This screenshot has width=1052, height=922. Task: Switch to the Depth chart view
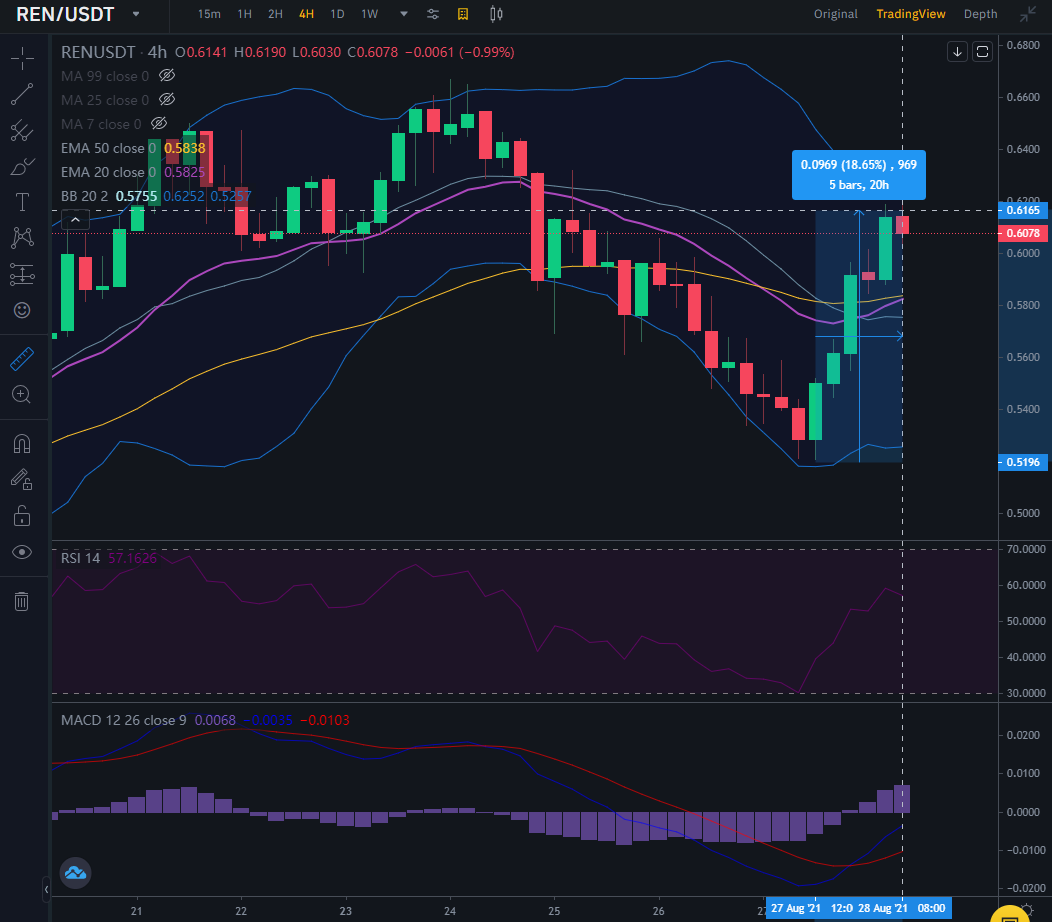coord(980,14)
